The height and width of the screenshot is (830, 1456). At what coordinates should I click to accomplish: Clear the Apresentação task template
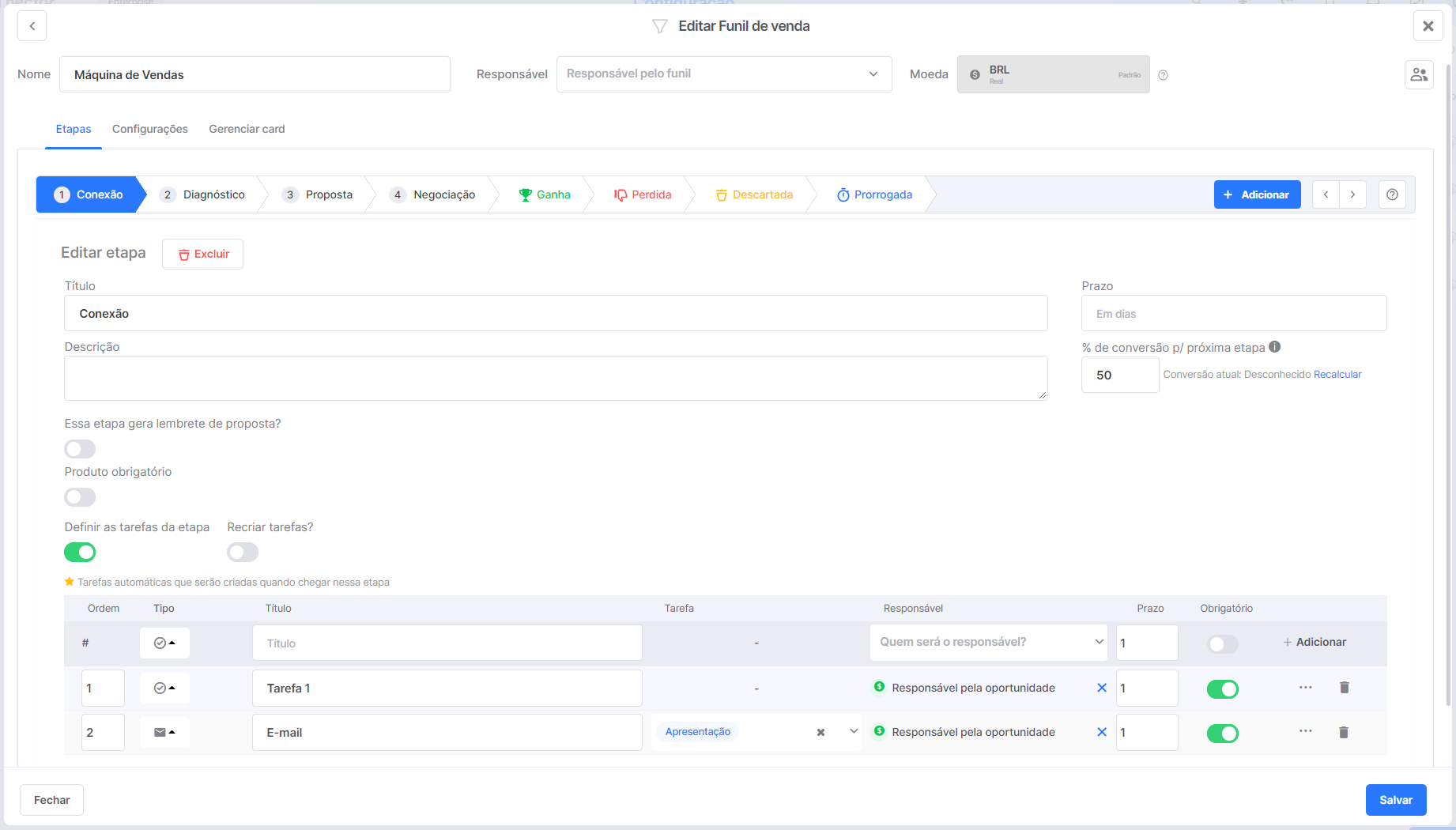pyautogui.click(x=820, y=733)
